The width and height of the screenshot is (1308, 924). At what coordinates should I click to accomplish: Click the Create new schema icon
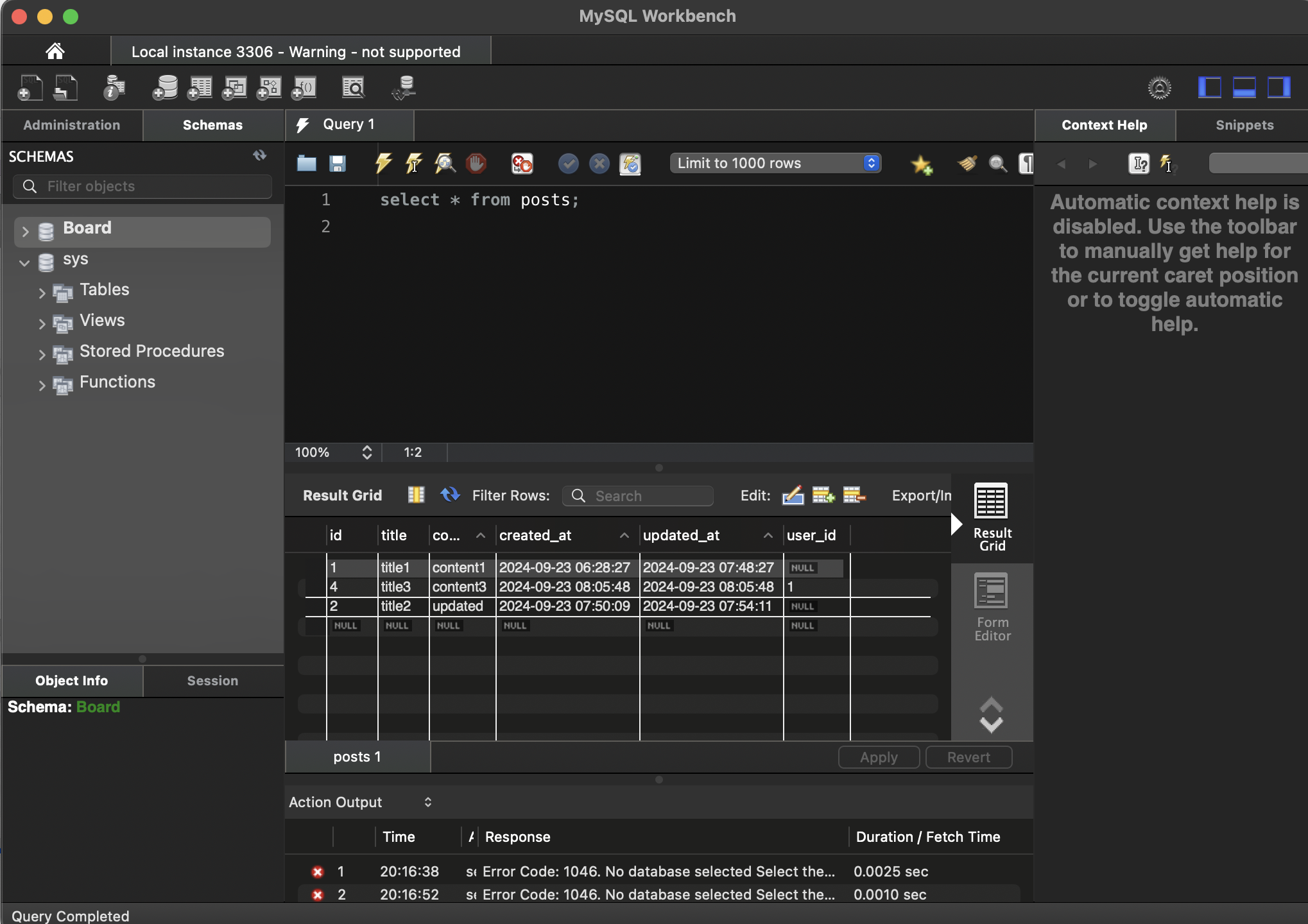[165, 88]
